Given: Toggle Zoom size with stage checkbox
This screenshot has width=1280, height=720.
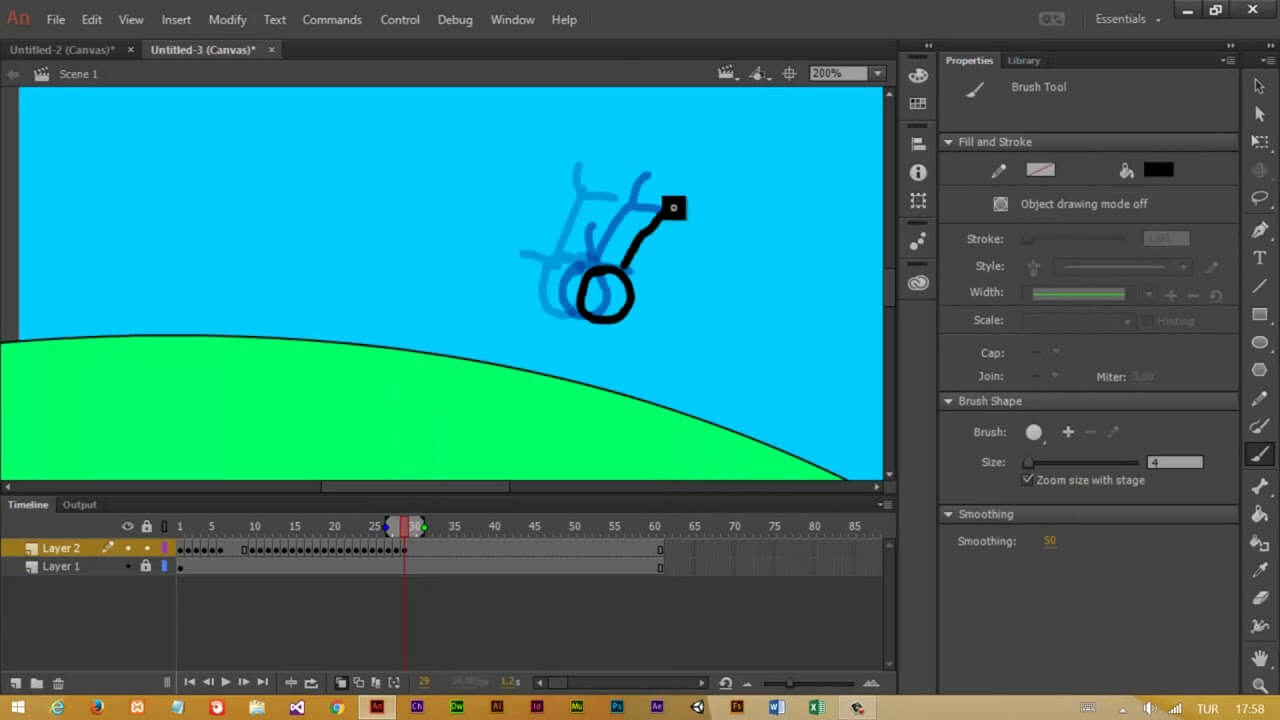Looking at the screenshot, I should (1028, 480).
